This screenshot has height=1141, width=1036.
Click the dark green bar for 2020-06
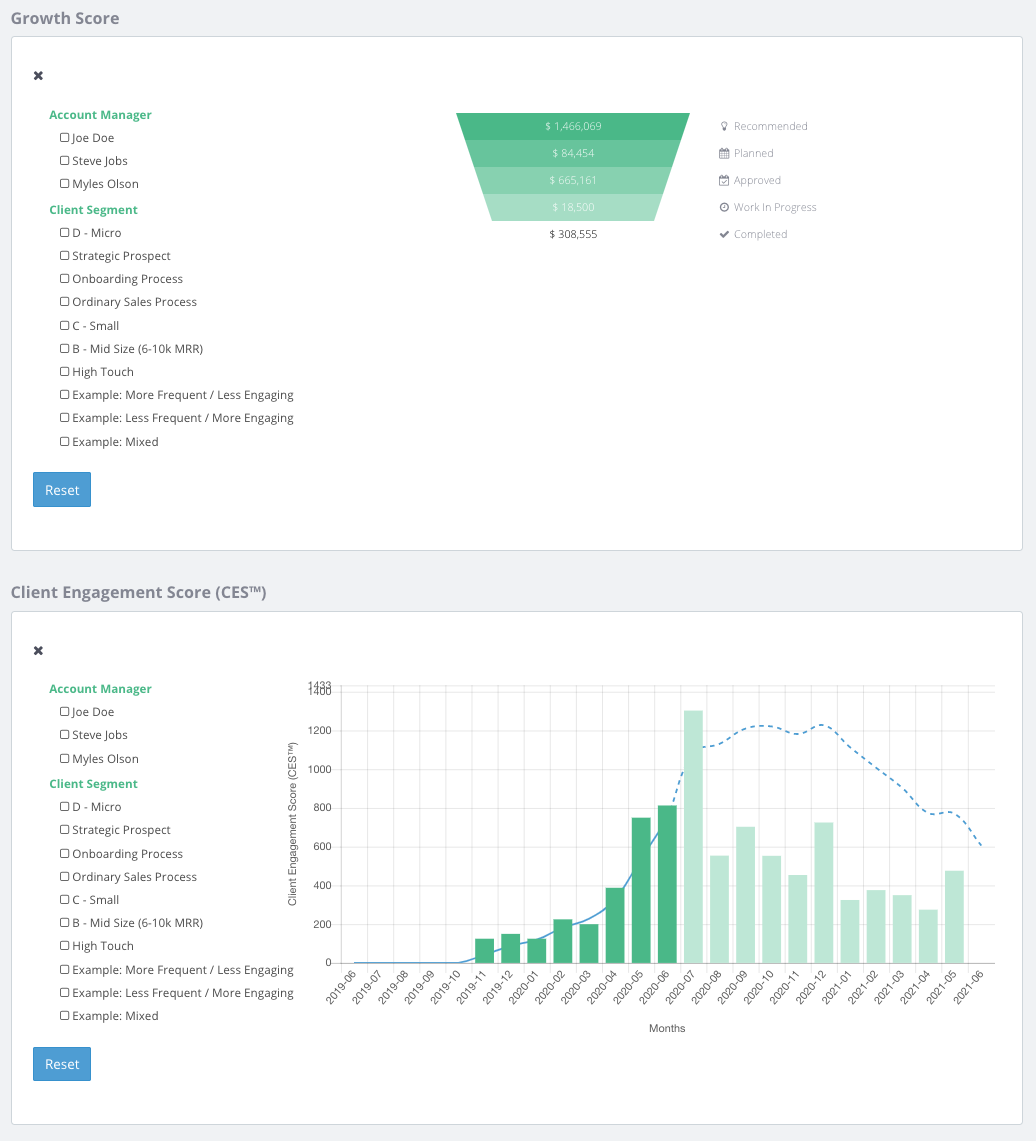tap(667, 884)
